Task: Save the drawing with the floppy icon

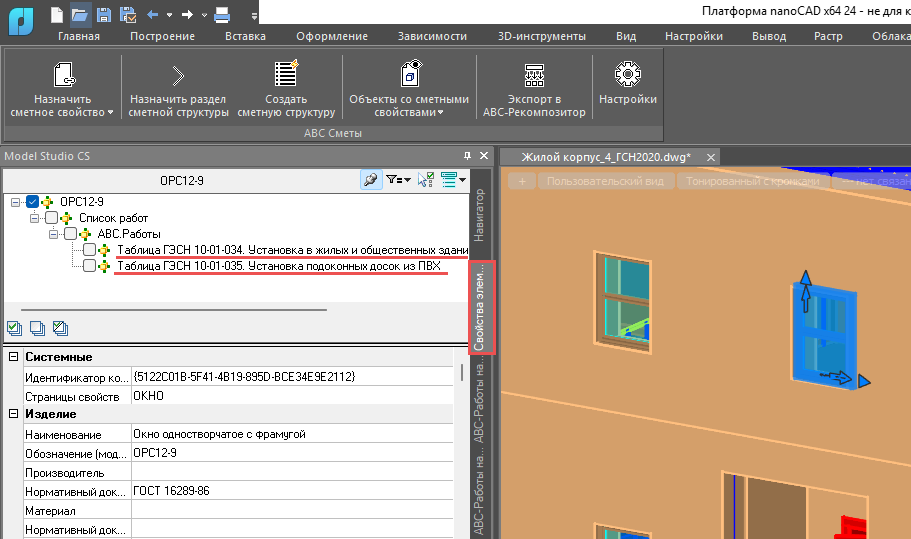Action: tap(104, 15)
